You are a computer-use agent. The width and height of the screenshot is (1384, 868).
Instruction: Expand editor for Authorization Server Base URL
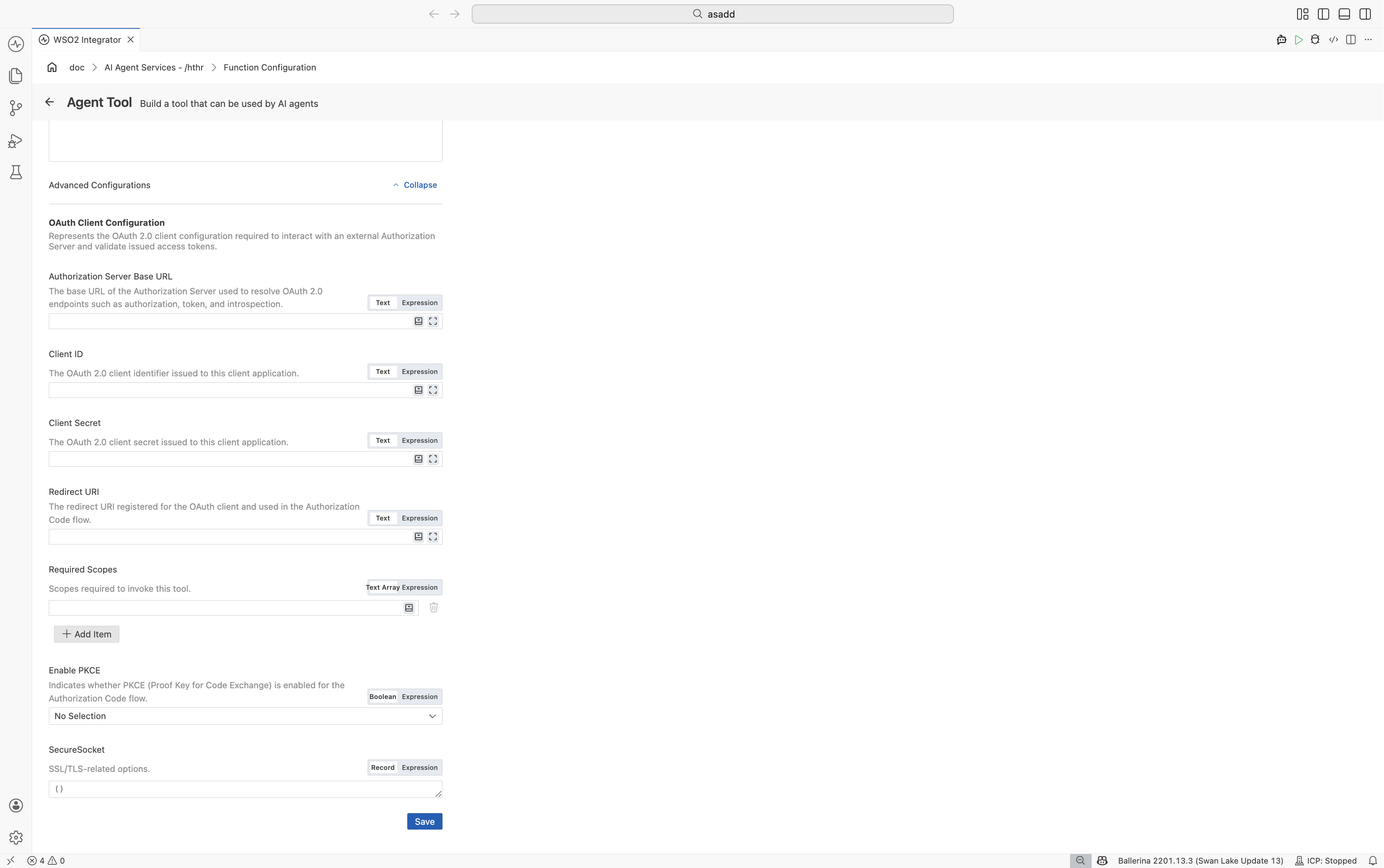tap(433, 321)
